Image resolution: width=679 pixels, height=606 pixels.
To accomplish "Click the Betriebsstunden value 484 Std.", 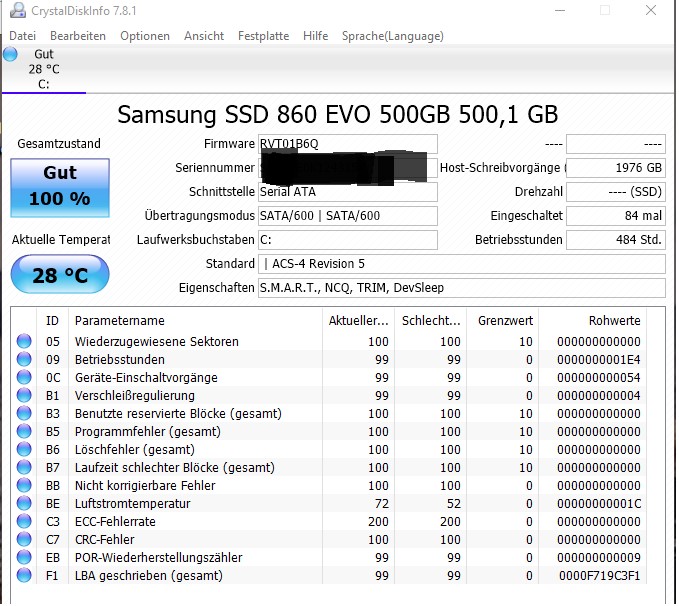I will coord(616,240).
